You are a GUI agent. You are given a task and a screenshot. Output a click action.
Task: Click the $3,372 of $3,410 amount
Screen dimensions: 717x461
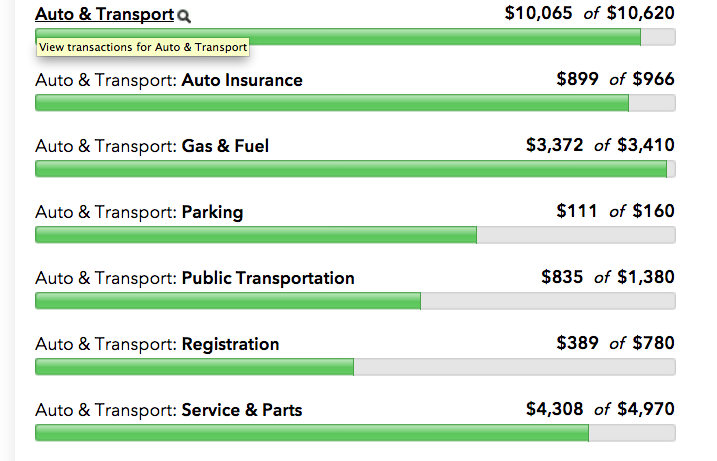(x=600, y=146)
